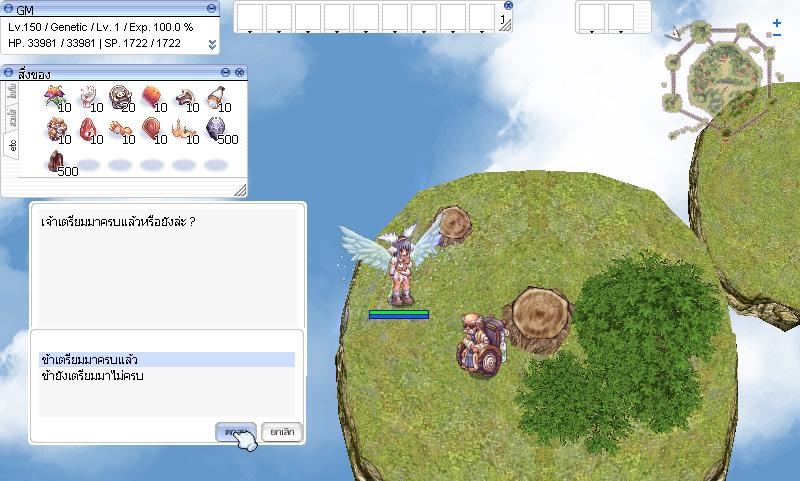Screen dimensions: 800x481
Task: Switch to the middle equipment inventory tab
Action: click(x=12, y=117)
